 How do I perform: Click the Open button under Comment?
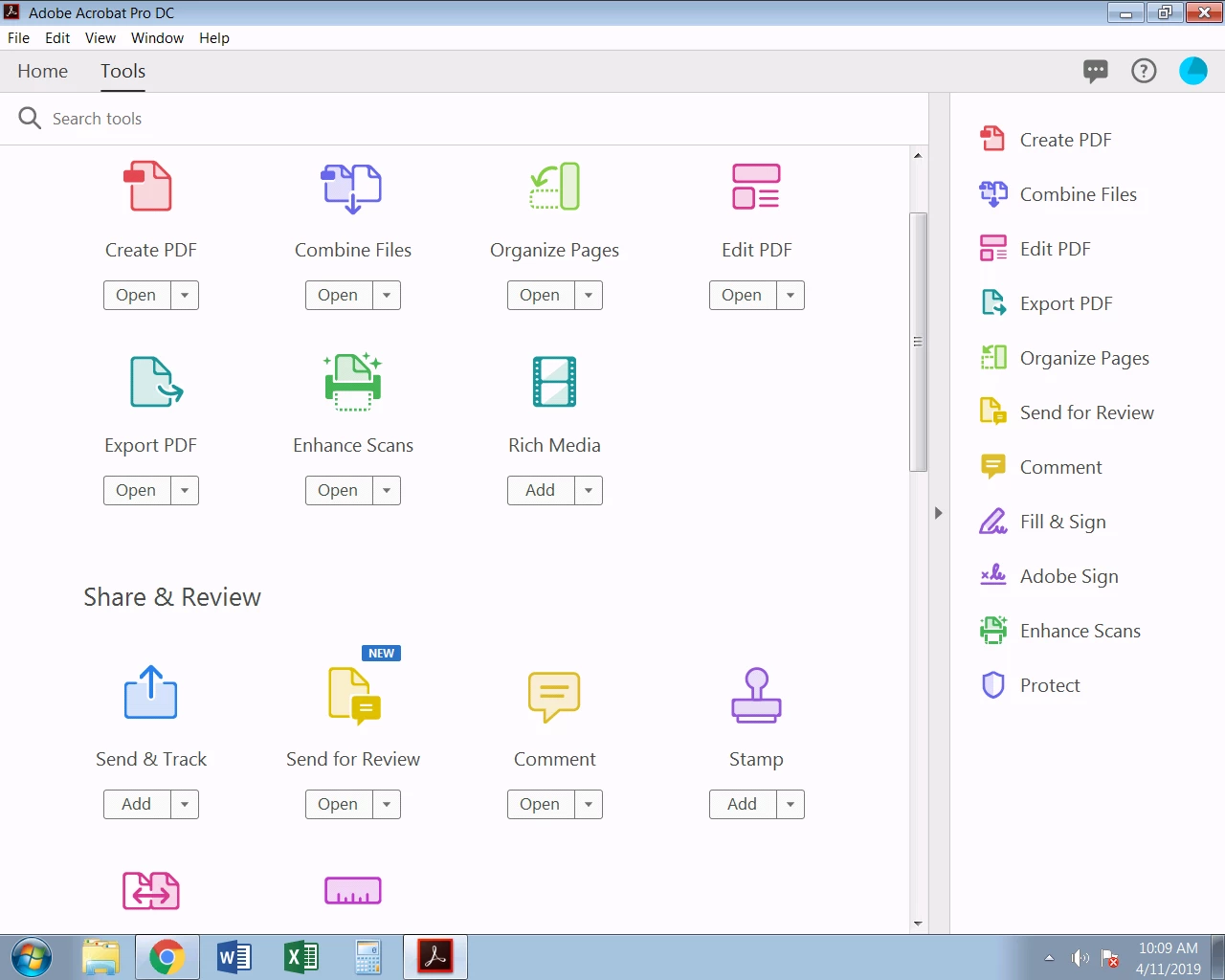pos(541,804)
